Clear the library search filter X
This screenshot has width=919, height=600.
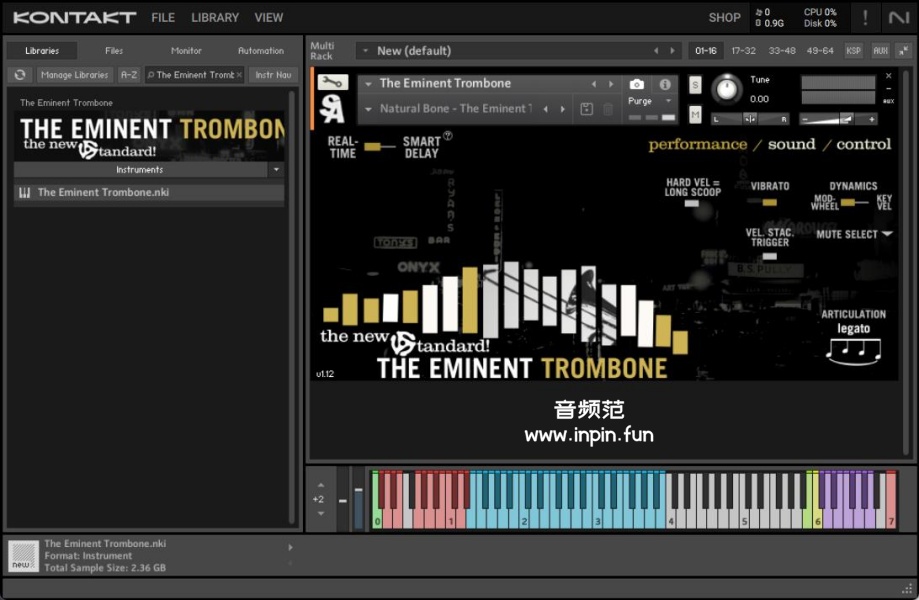click(x=239, y=75)
